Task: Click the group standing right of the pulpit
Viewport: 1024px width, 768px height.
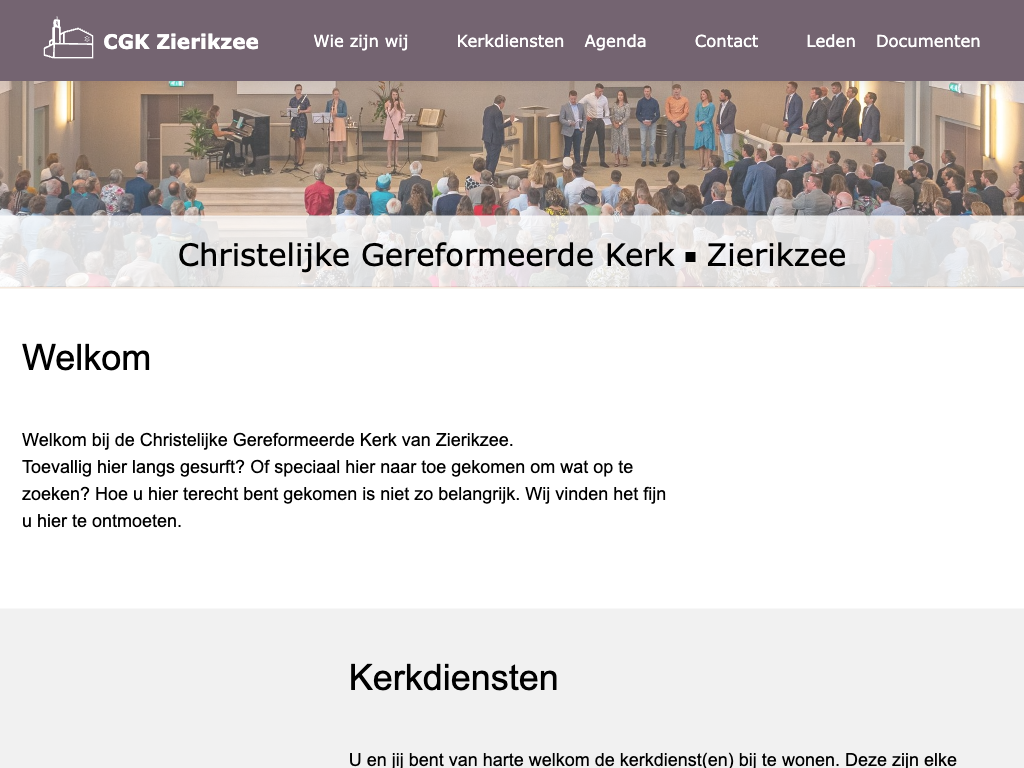Action: pos(650,125)
